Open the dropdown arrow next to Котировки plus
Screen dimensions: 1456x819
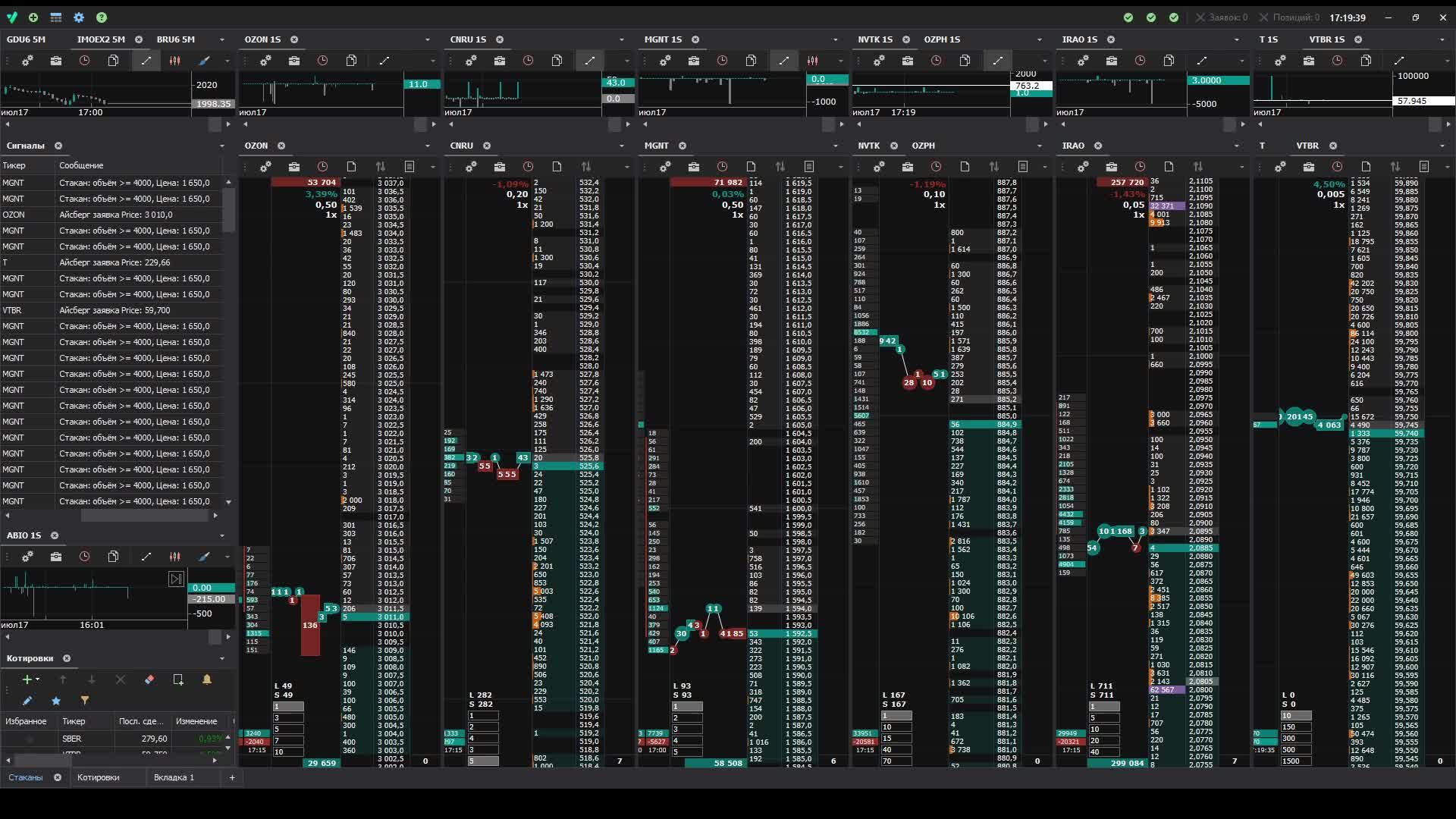38,679
